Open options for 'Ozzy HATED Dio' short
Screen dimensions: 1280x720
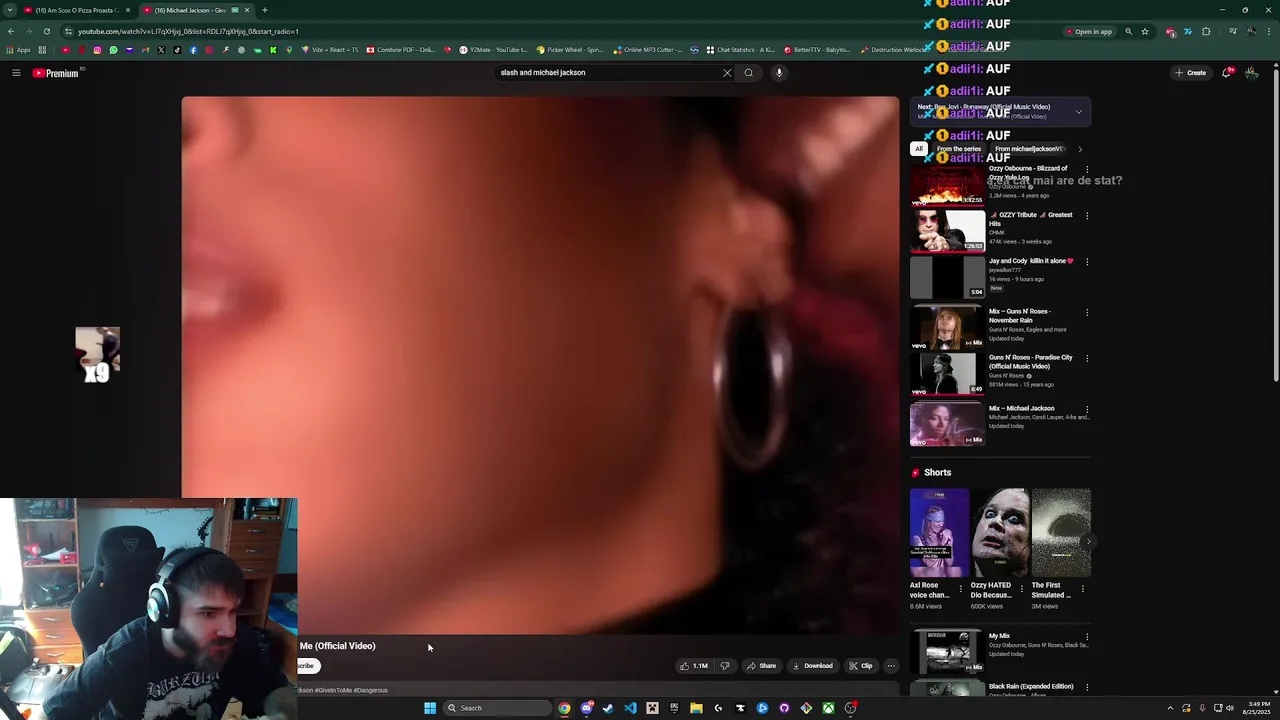(1022, 589)
